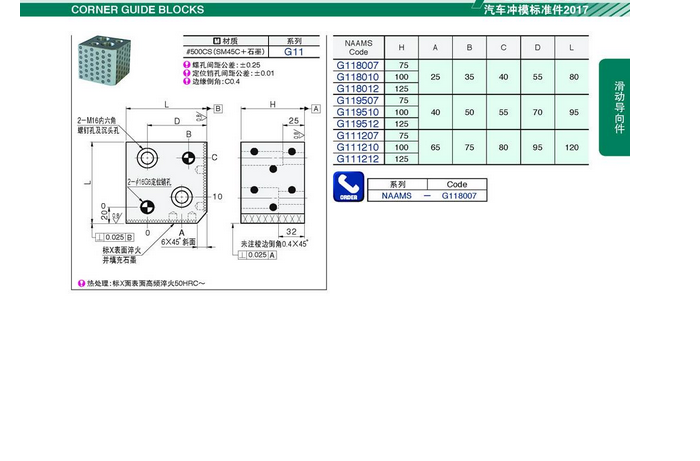This screenshot has width=700, height=461.
Task: Select part code G118010 in table
Action: tap(357, 77)
